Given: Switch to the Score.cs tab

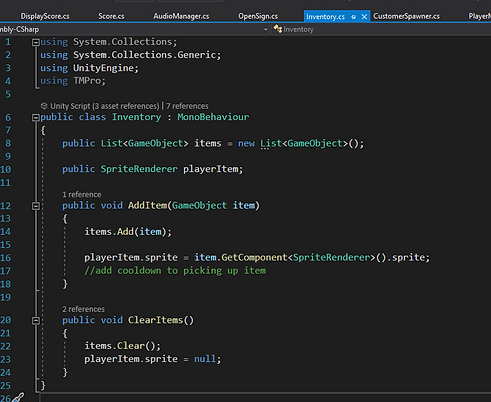Looking at the screenshot, I should (x=111, y=16).
